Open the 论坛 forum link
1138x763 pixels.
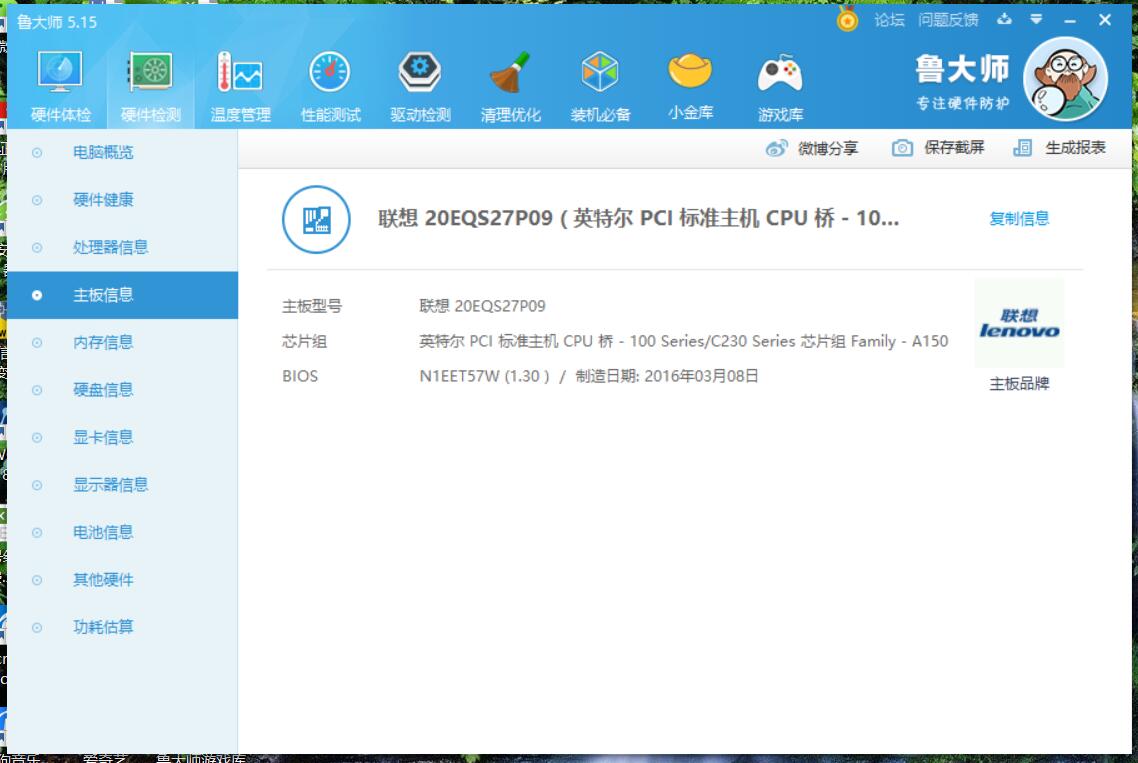(889, 20)
